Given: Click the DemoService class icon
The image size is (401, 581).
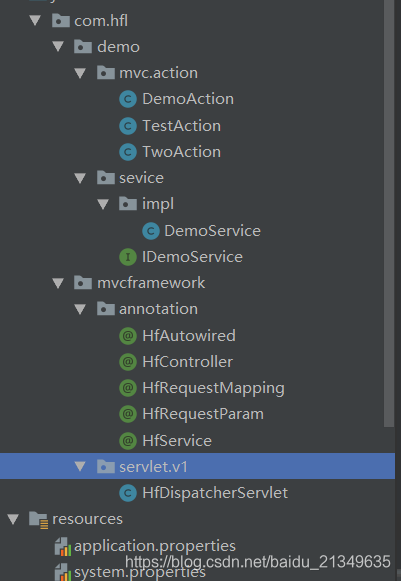Looking at the screenshot, I should point(151,231).
